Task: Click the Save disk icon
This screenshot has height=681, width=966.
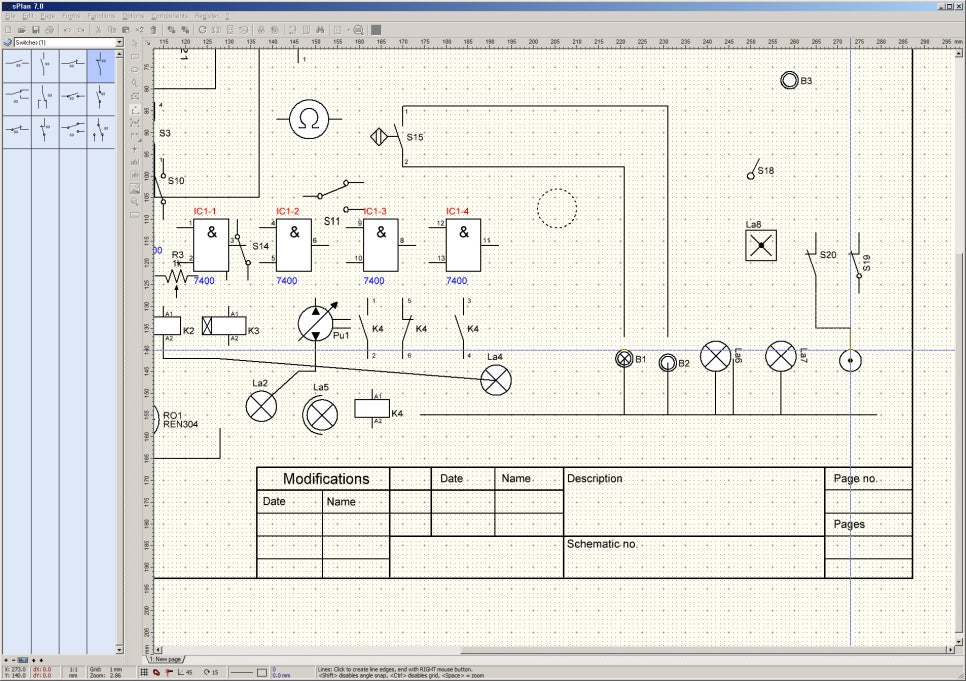Action: (35, 30)
